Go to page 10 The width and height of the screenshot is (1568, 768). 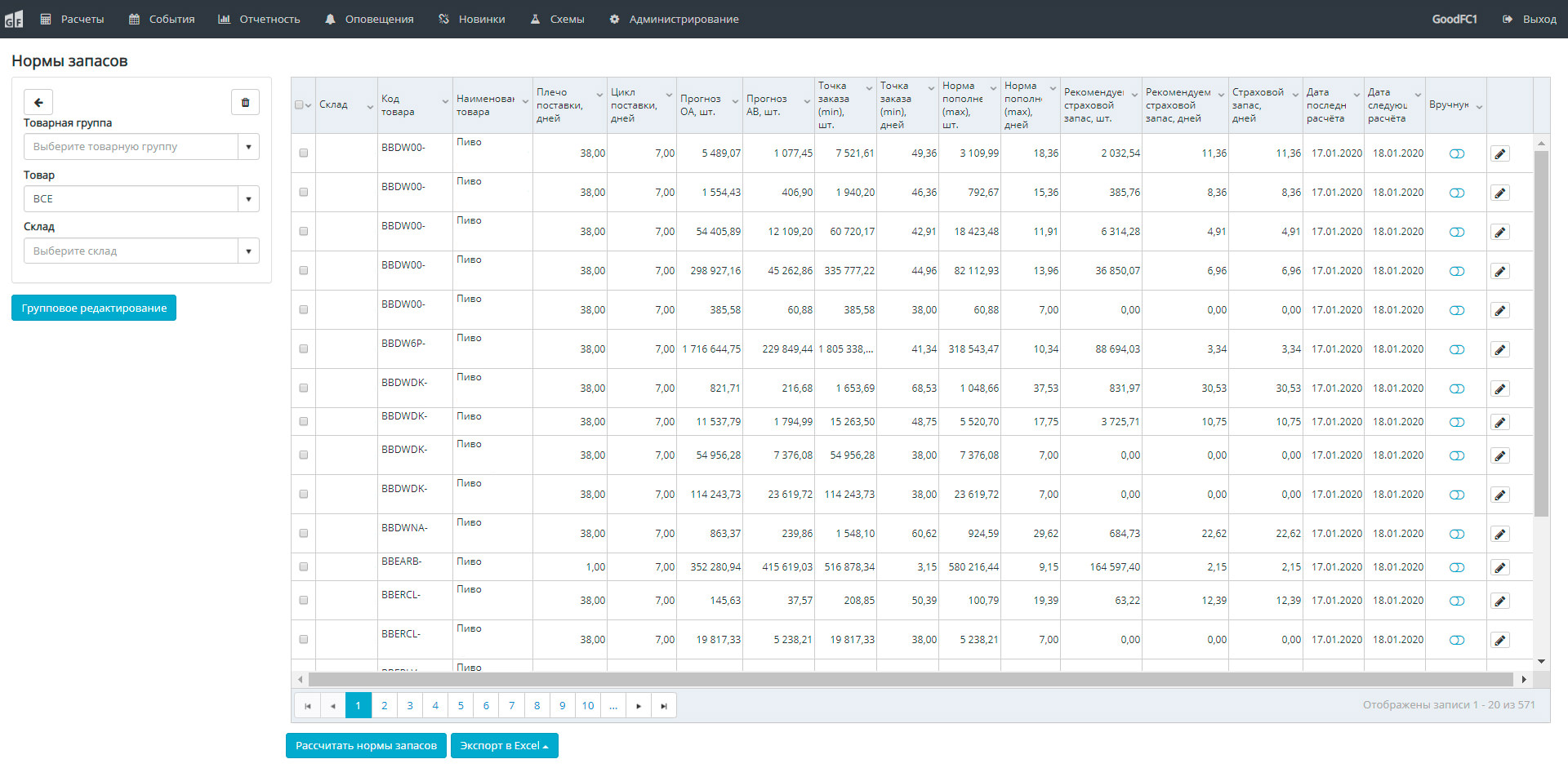pos(588,706)
